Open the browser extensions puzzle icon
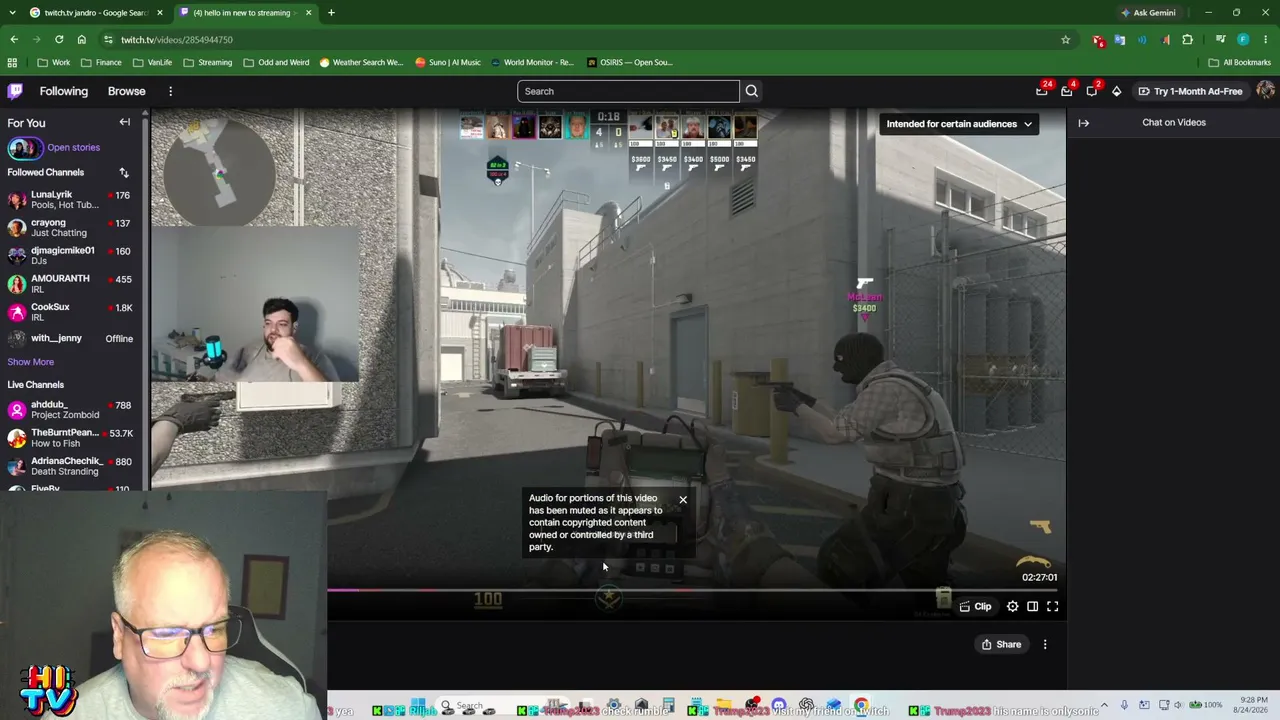The width and height of the screenshot is (1280, 720). (1187, 39)
